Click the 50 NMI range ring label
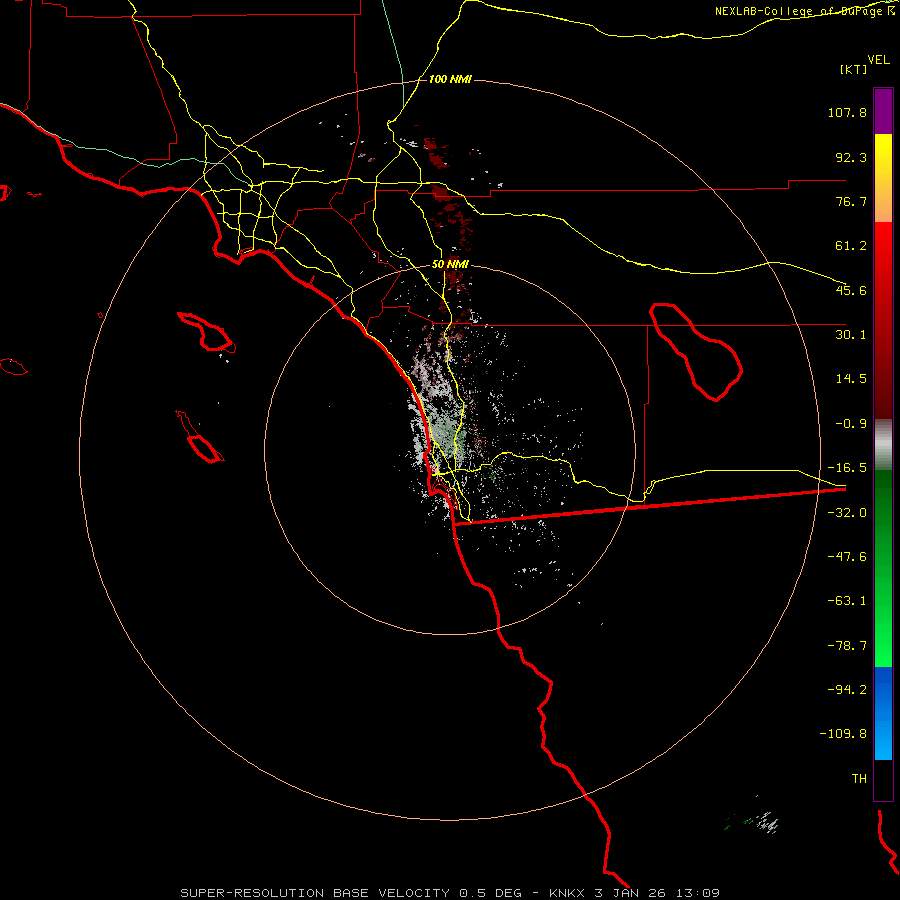This screenshot has width=900, height=900. [x=450, y=264]
